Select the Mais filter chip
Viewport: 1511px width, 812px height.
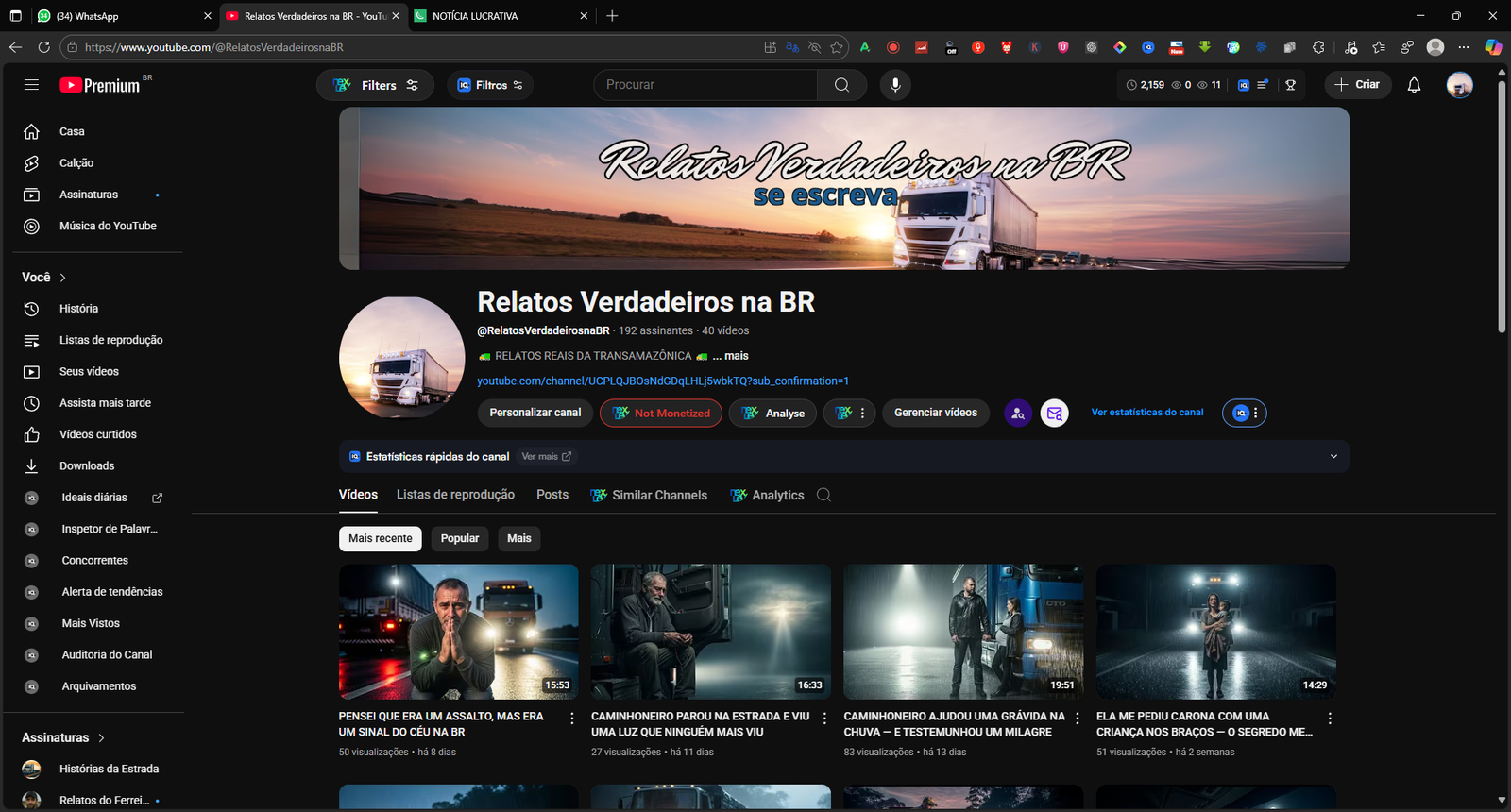coord(519,538)
